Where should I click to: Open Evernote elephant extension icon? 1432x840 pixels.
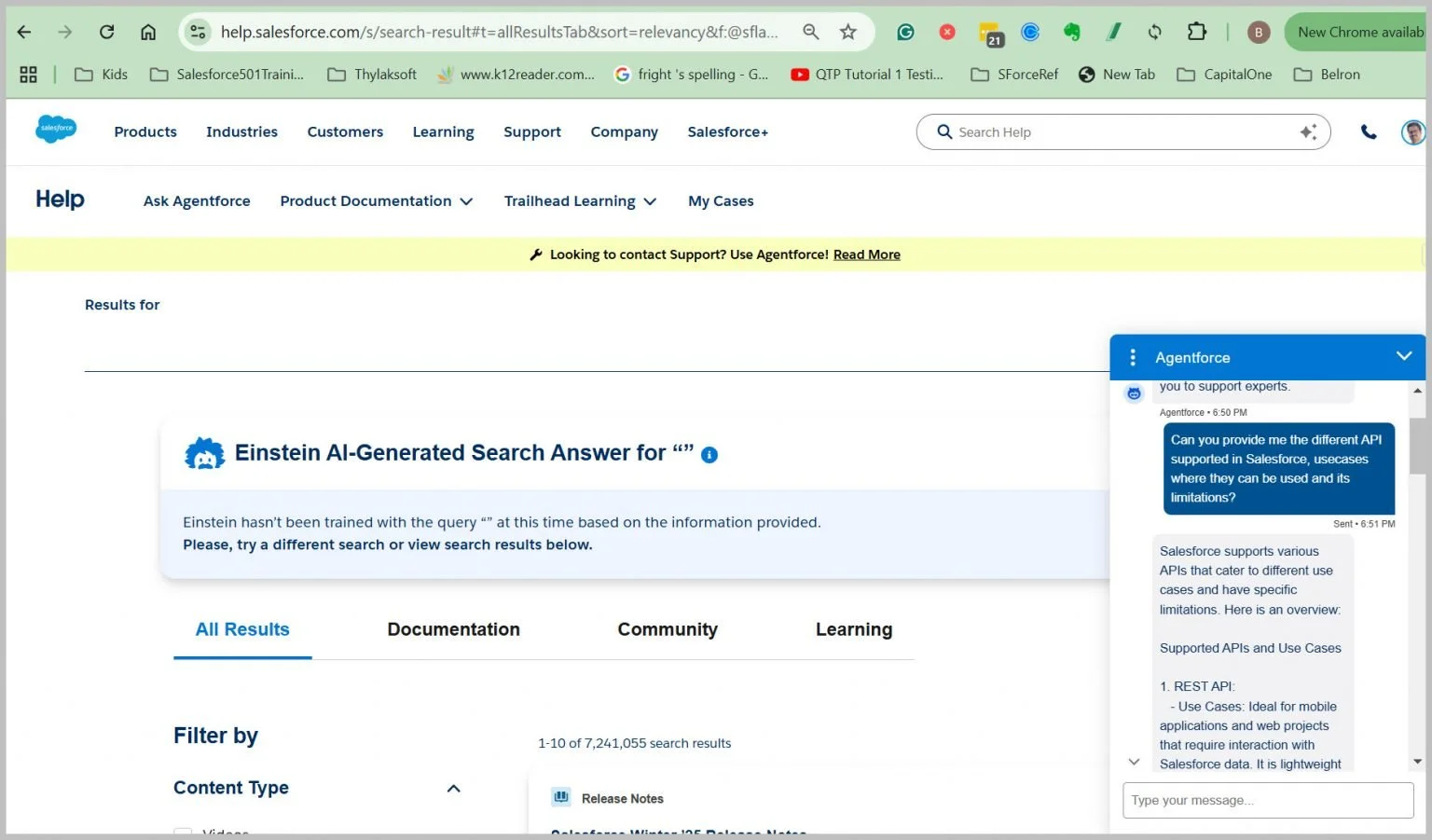click(1072, 32)
